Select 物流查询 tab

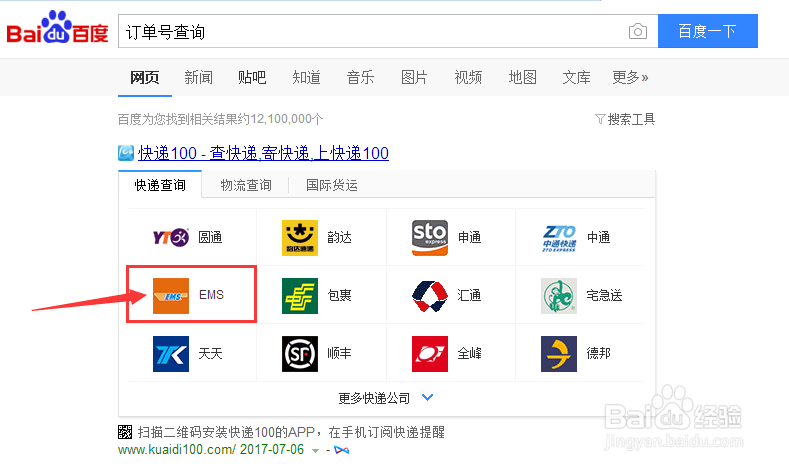246,185
